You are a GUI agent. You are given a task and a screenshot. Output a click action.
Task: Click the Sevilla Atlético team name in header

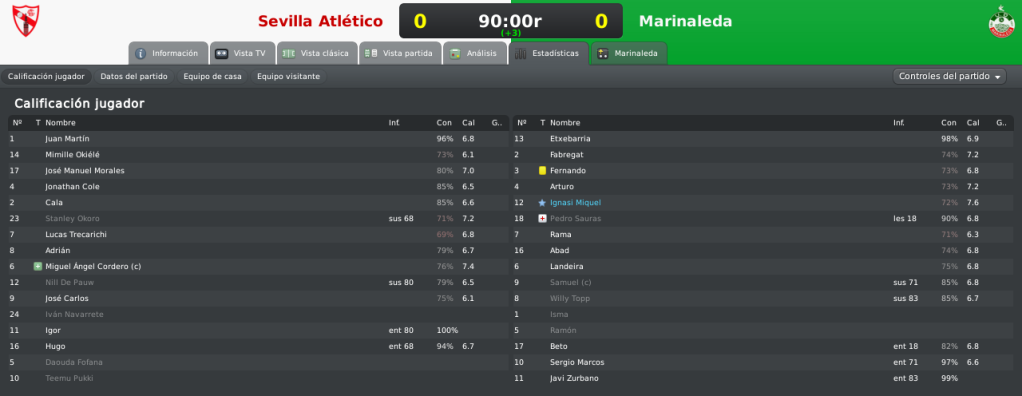click(320, 21)
